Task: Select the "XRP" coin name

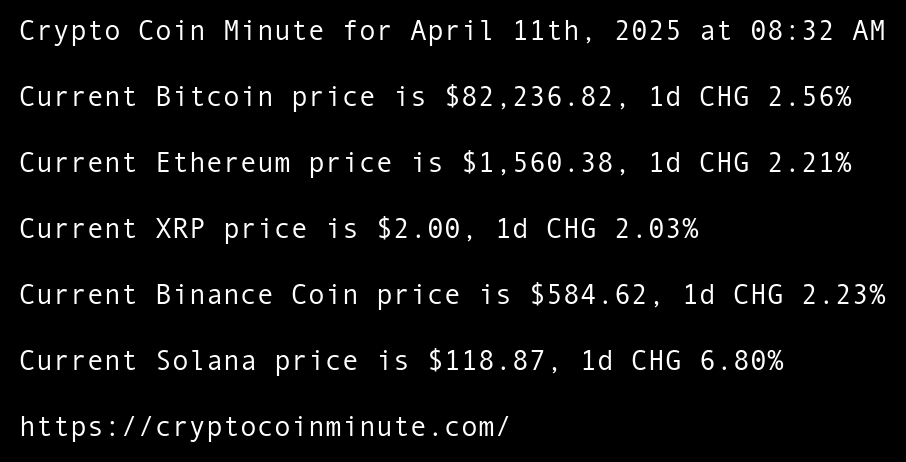Action: pos(180,229)
